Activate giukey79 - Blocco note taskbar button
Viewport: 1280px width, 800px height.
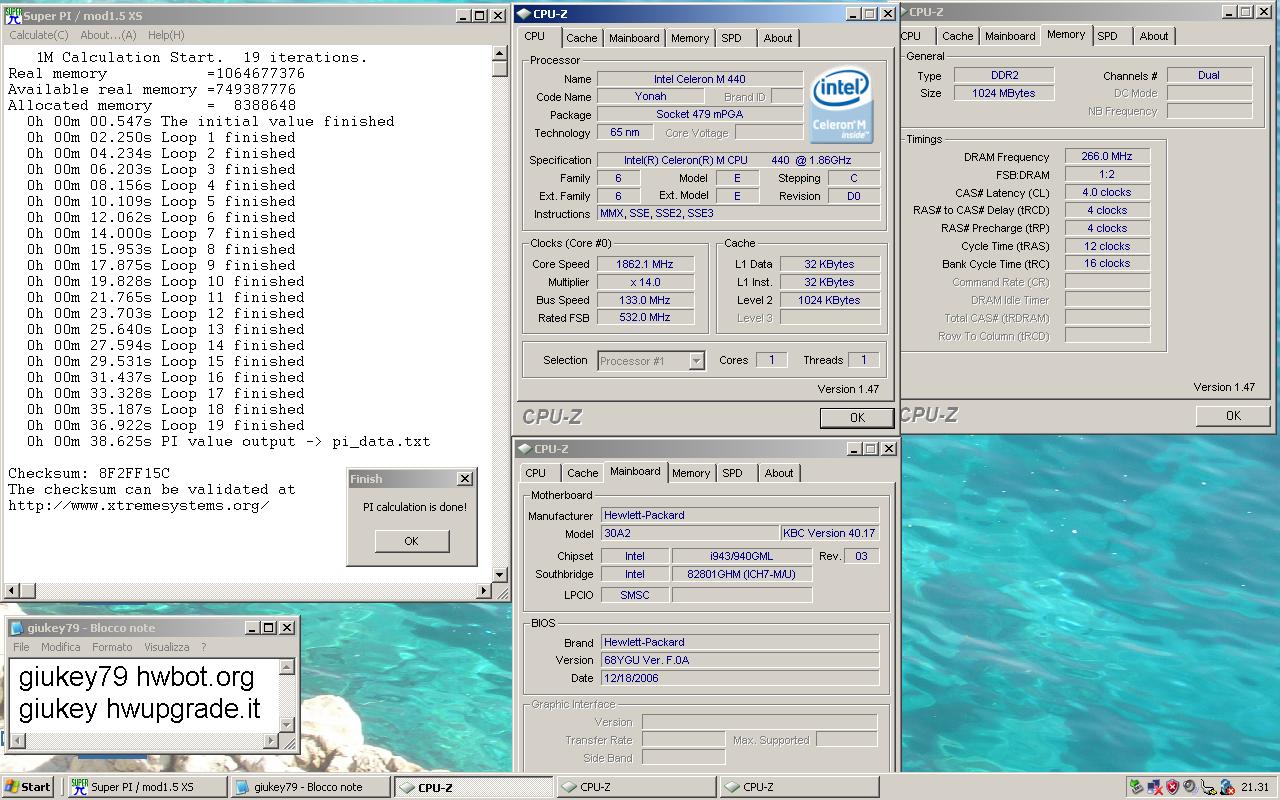click(311, 787)
